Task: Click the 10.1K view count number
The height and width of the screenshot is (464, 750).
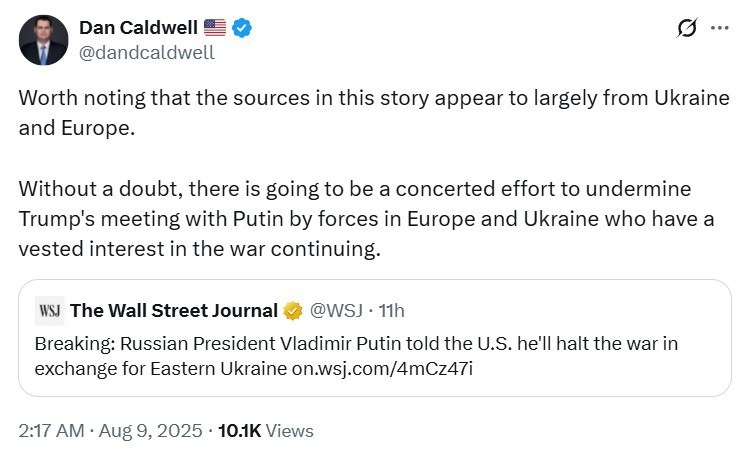Action: (x=241, y=431)
